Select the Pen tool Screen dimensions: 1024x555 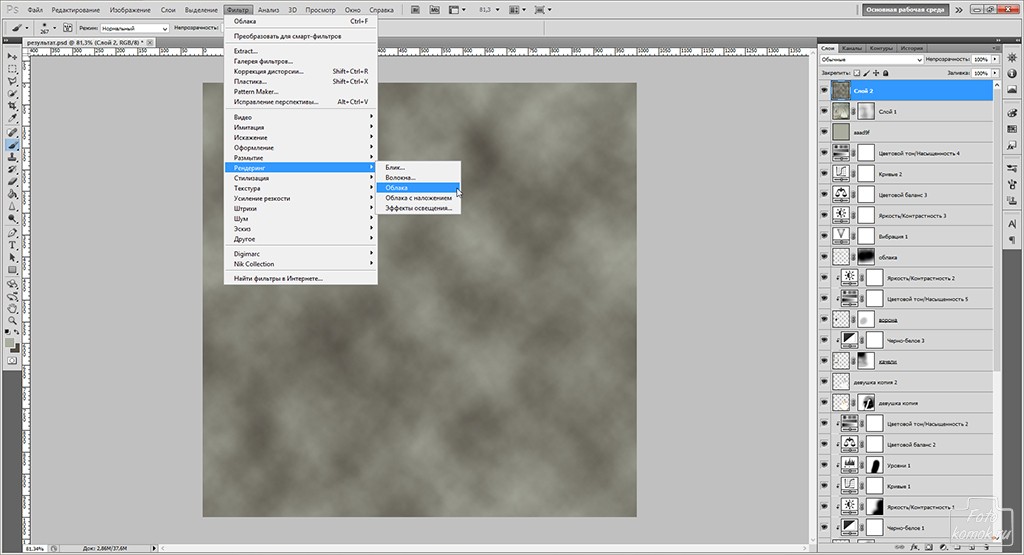tap(12, 233)
